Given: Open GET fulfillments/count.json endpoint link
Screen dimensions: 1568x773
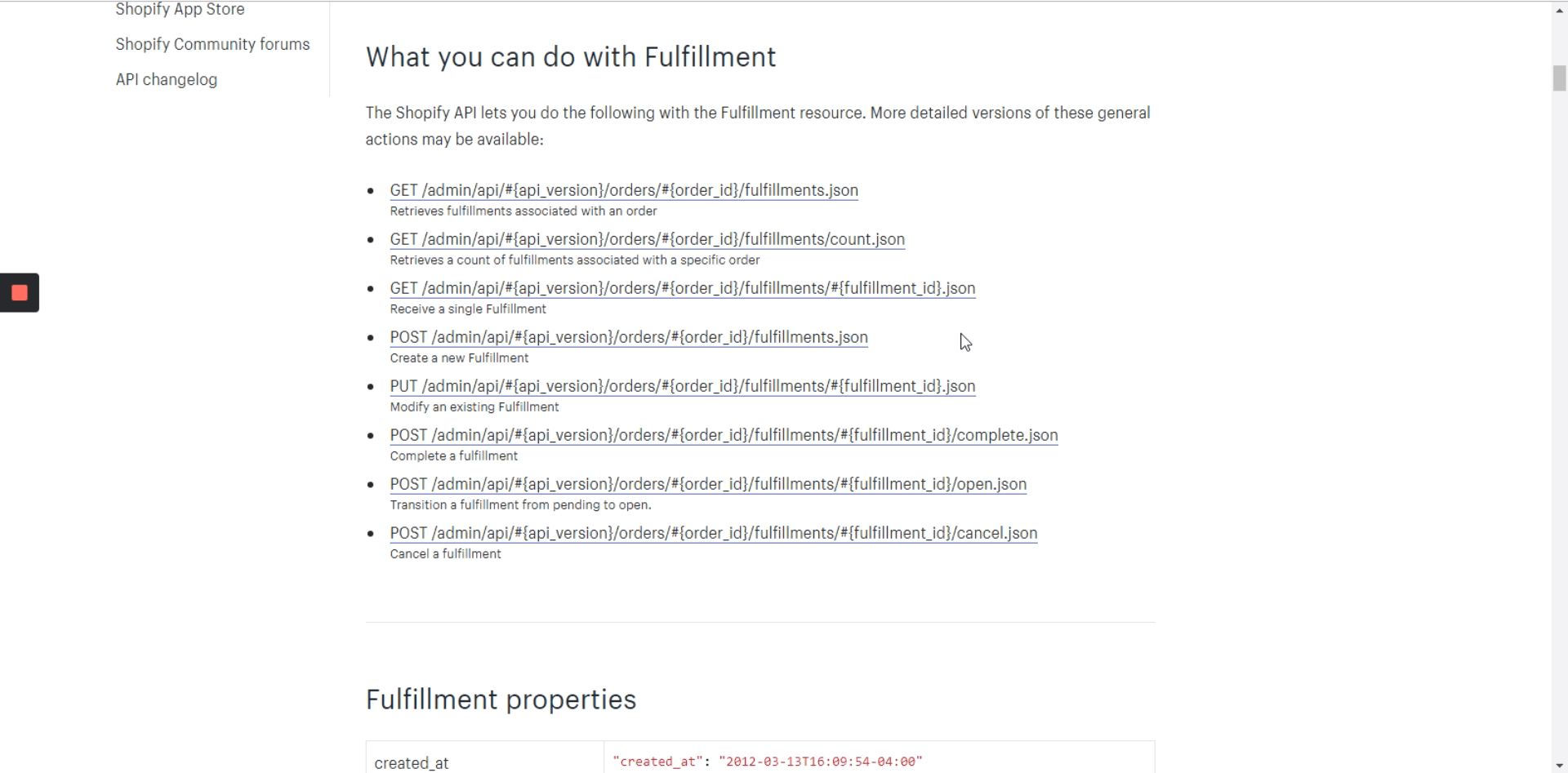Looking at the screenshot, I should pos(648,239).
